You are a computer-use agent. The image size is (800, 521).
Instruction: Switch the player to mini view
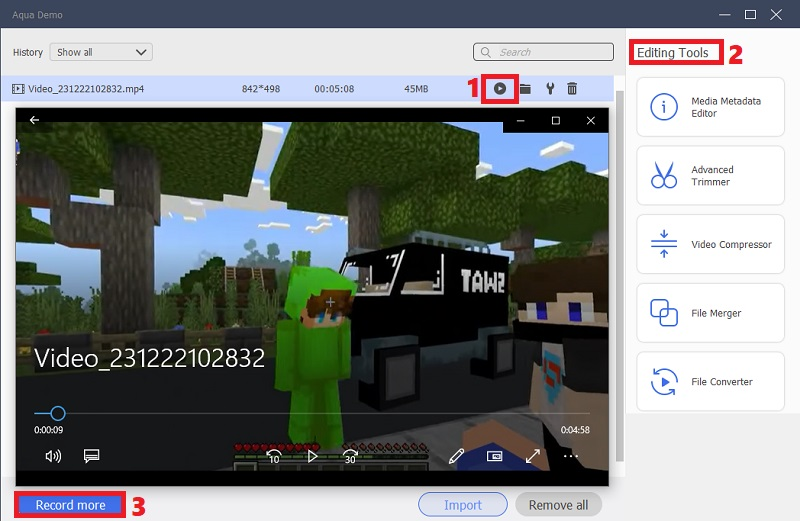[x=494, y=456]
